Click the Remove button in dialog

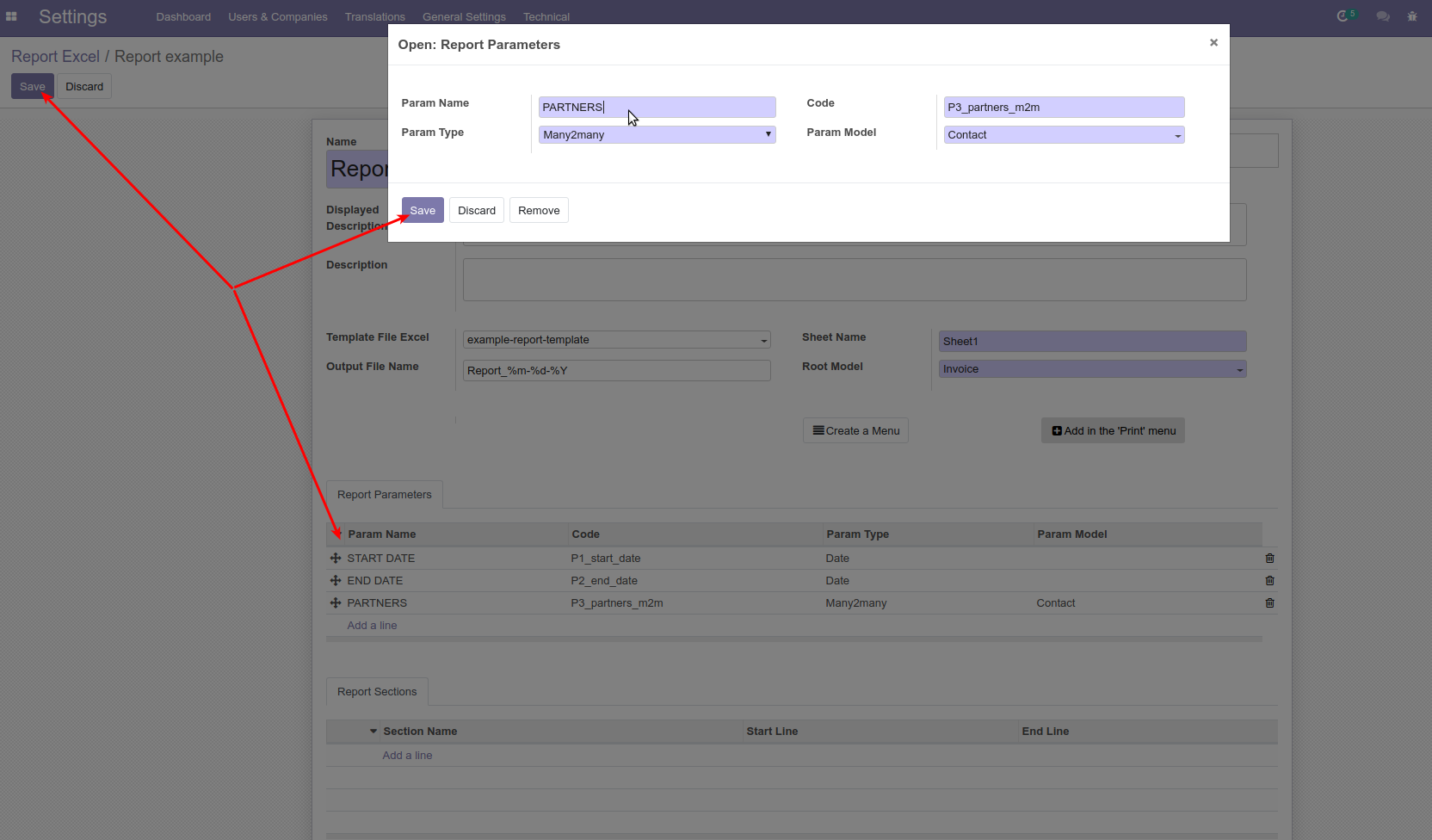point(539,210)
